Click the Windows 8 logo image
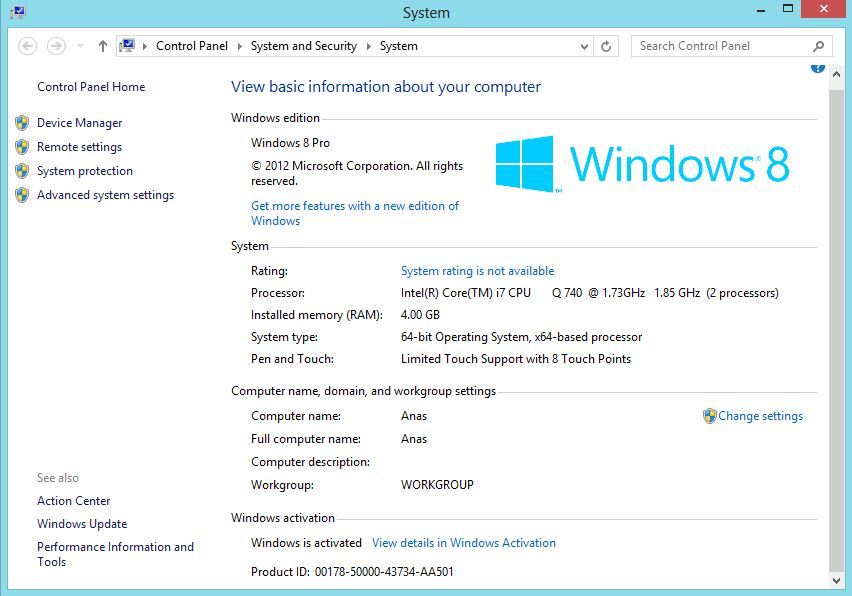 pos(642,164)
